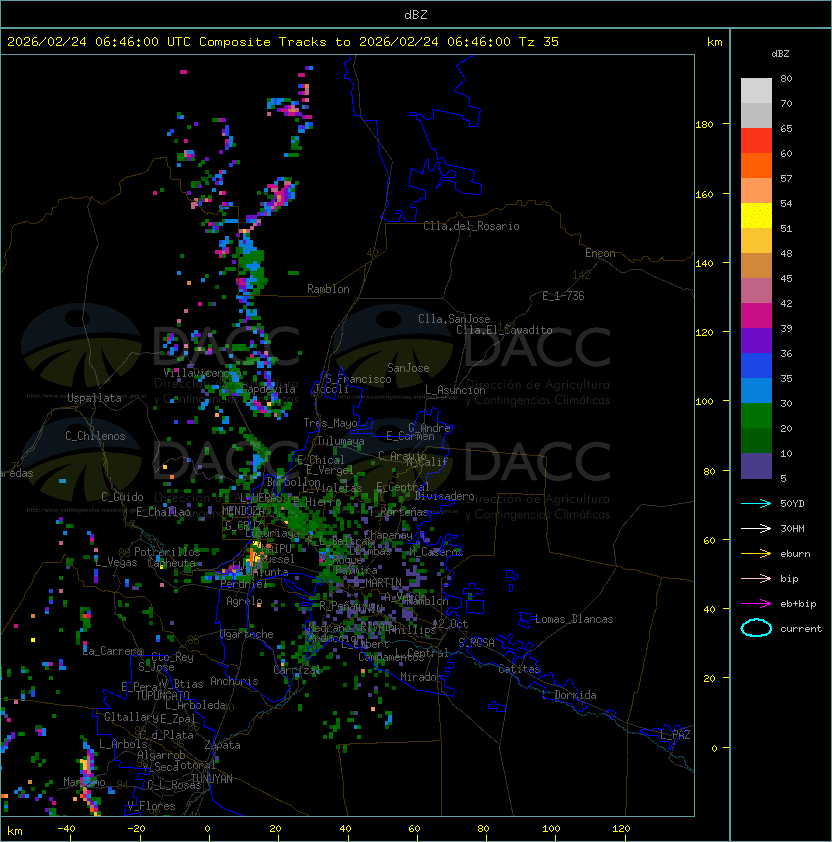Click the '160' tick on vertical axis
The image size is (832, 842).
pos(704,194)
